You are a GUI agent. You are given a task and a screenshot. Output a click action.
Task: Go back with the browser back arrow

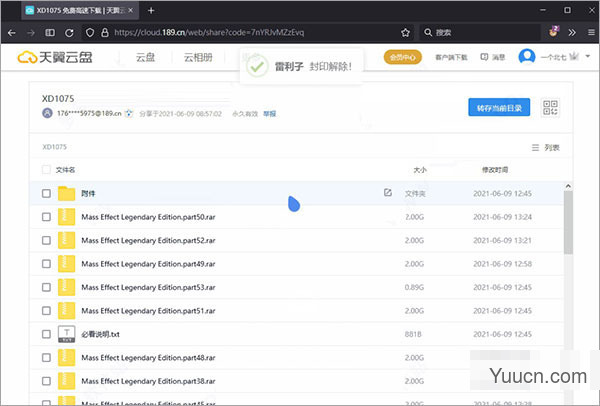[x=11, y=33]
